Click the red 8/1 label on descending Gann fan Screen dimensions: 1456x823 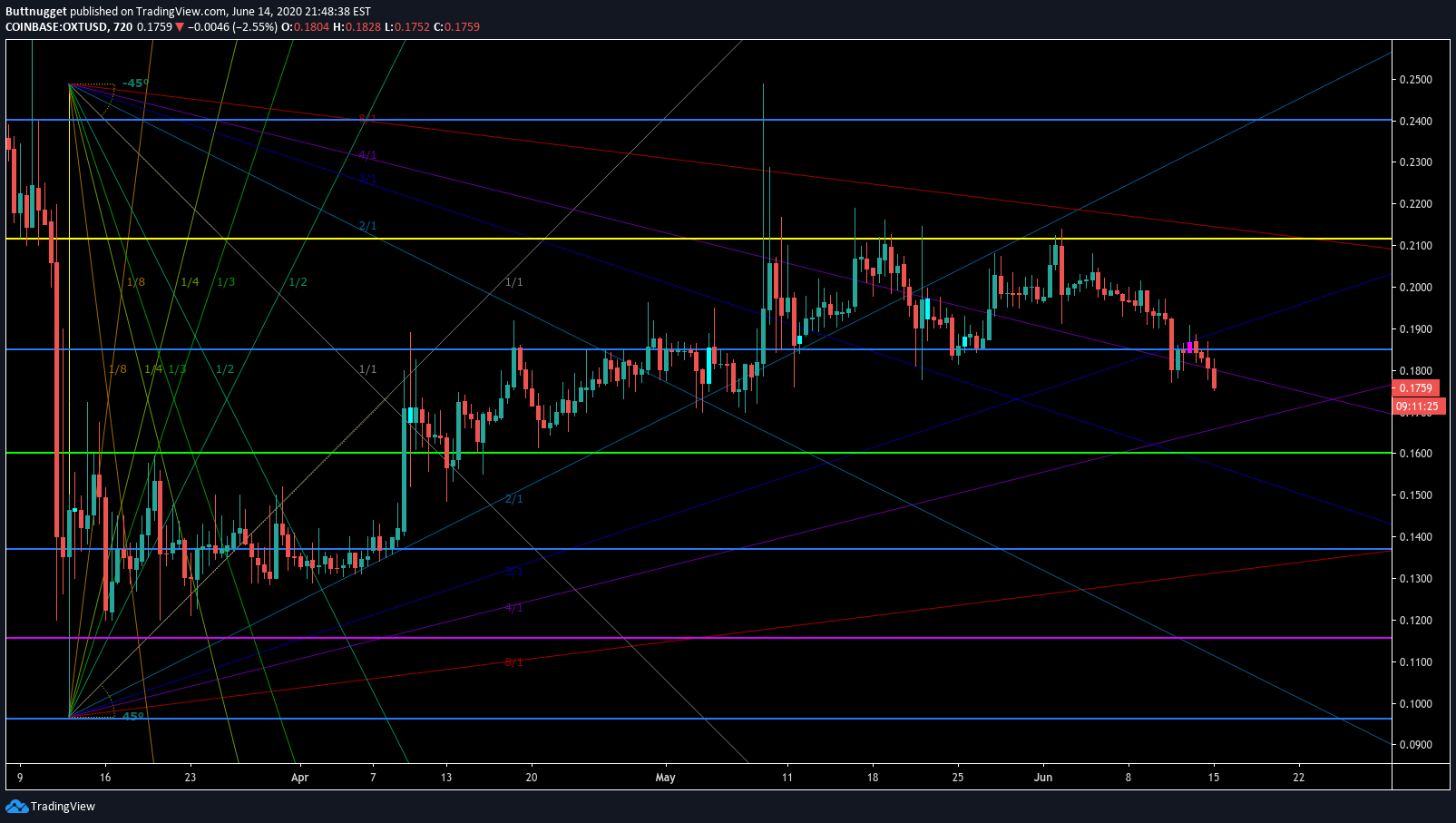(367, 119)
